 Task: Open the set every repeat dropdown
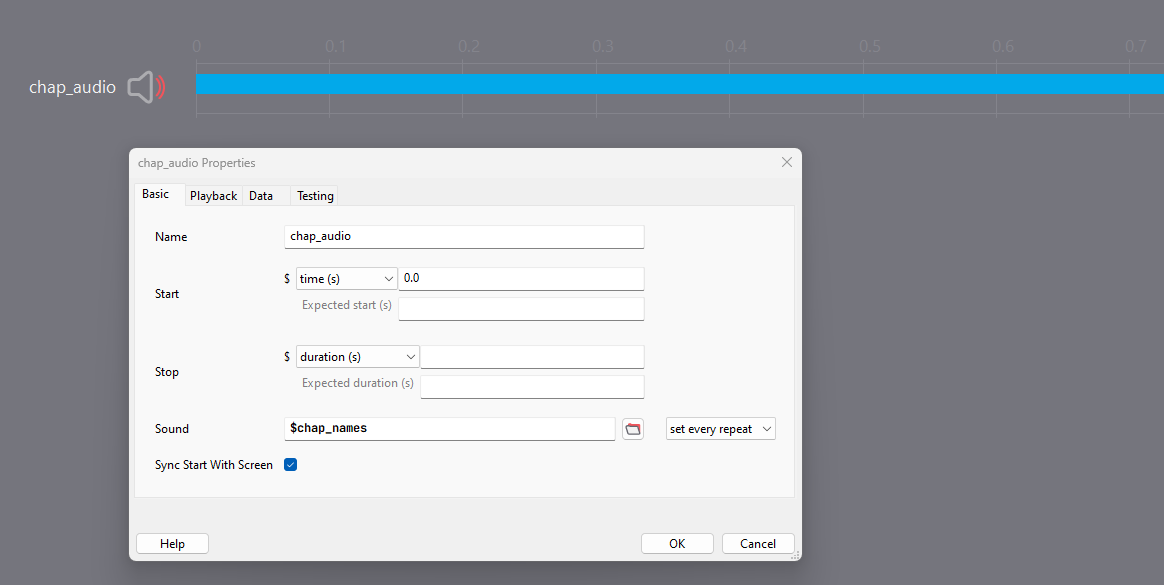[x=721, y=429]
